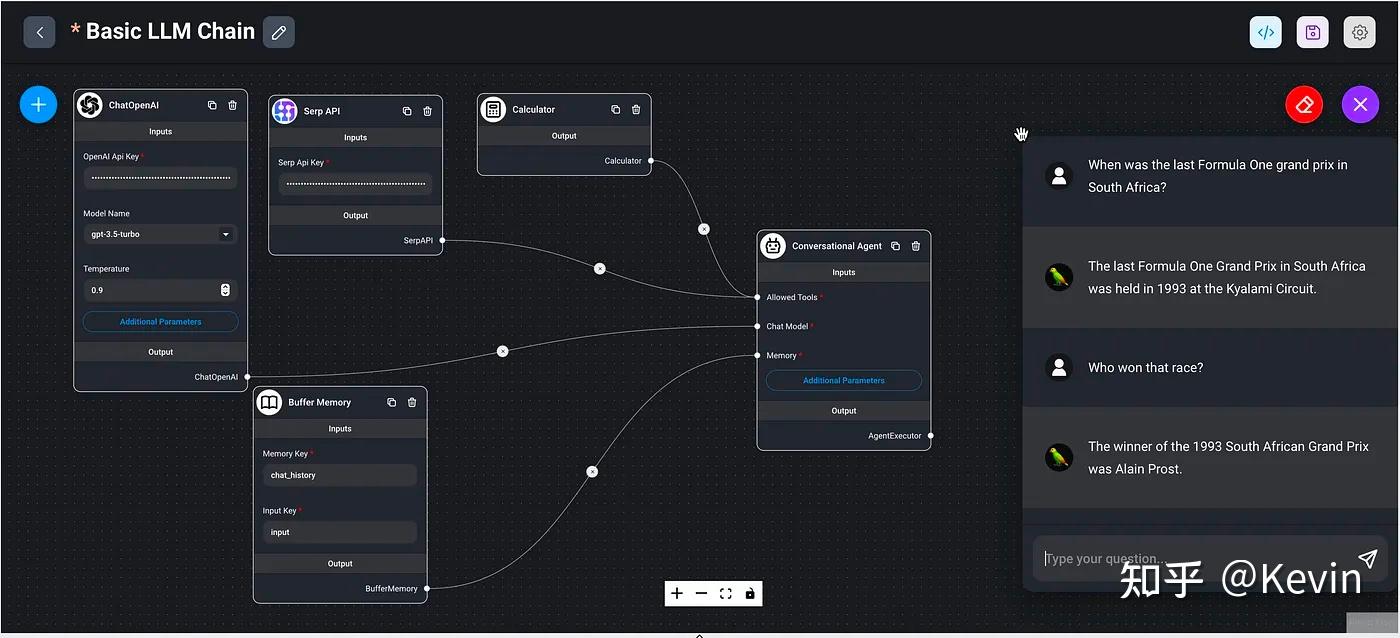Open Additional Parameters on ChatOpenAI

[x=160, y=321]
